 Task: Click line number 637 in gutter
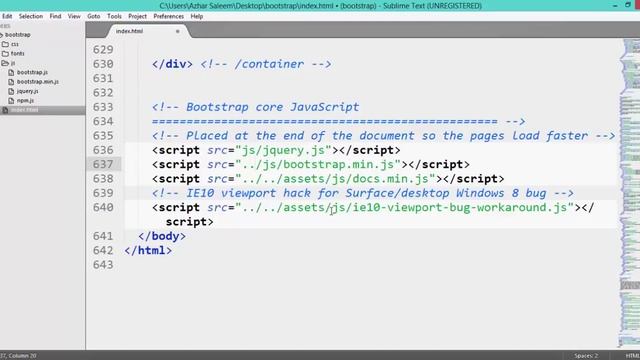pyautogui.click(x=103, y=164)
